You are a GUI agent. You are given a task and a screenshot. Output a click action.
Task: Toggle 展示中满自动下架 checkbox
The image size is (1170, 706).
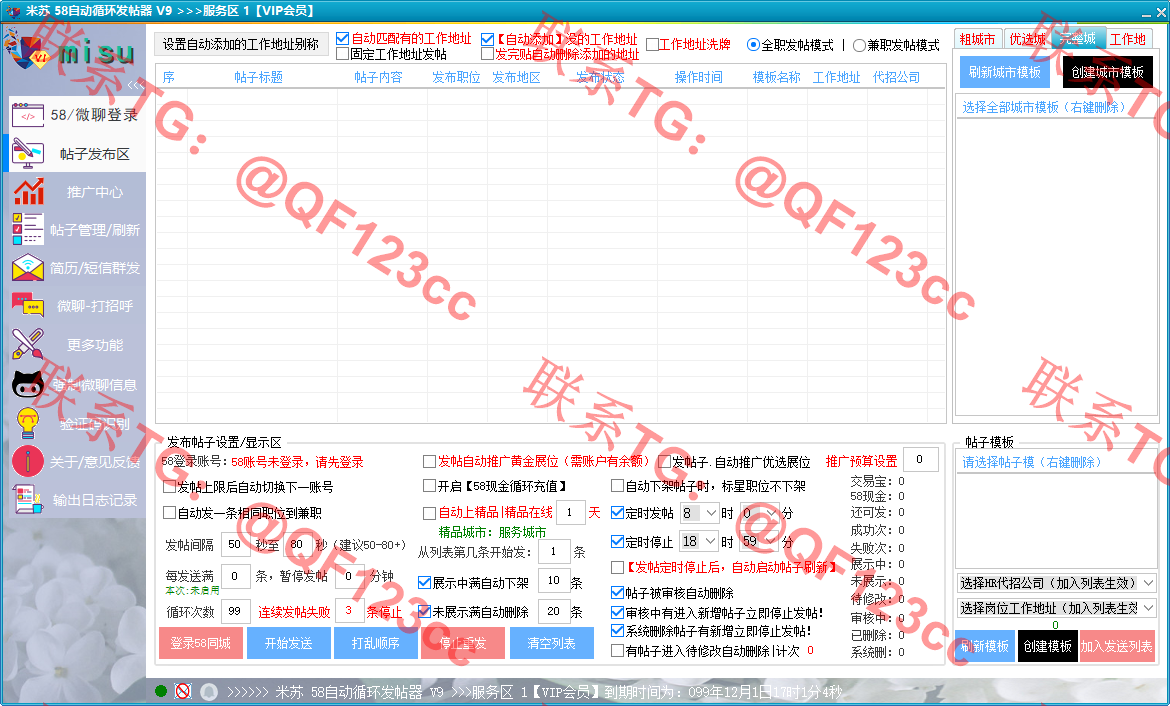(x=425, y=582)
